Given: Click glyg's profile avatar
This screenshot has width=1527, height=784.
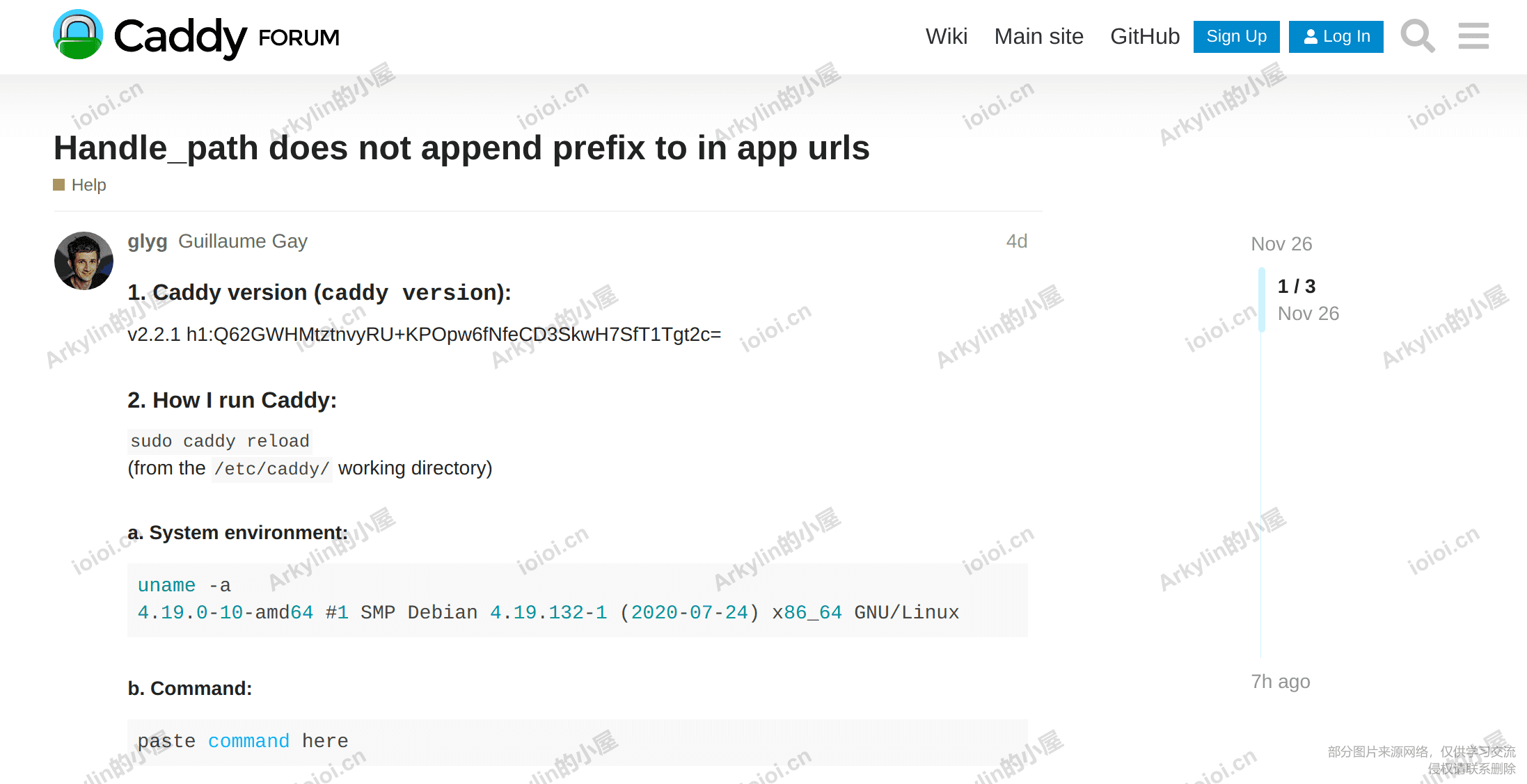Looking at the screenshot, I should pos(84,261).
